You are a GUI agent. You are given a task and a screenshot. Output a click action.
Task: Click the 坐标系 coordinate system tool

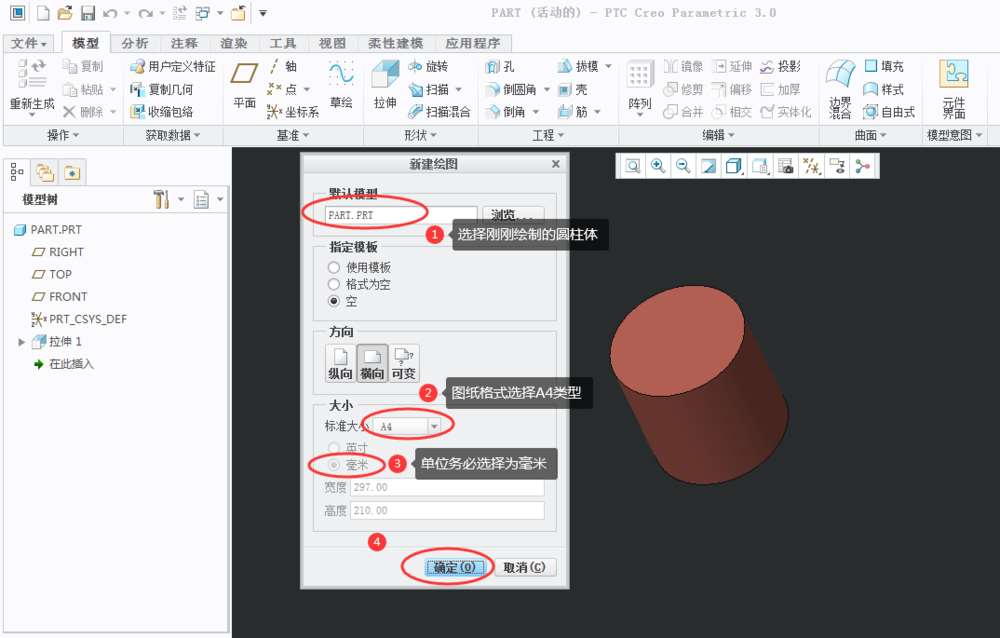293,112
